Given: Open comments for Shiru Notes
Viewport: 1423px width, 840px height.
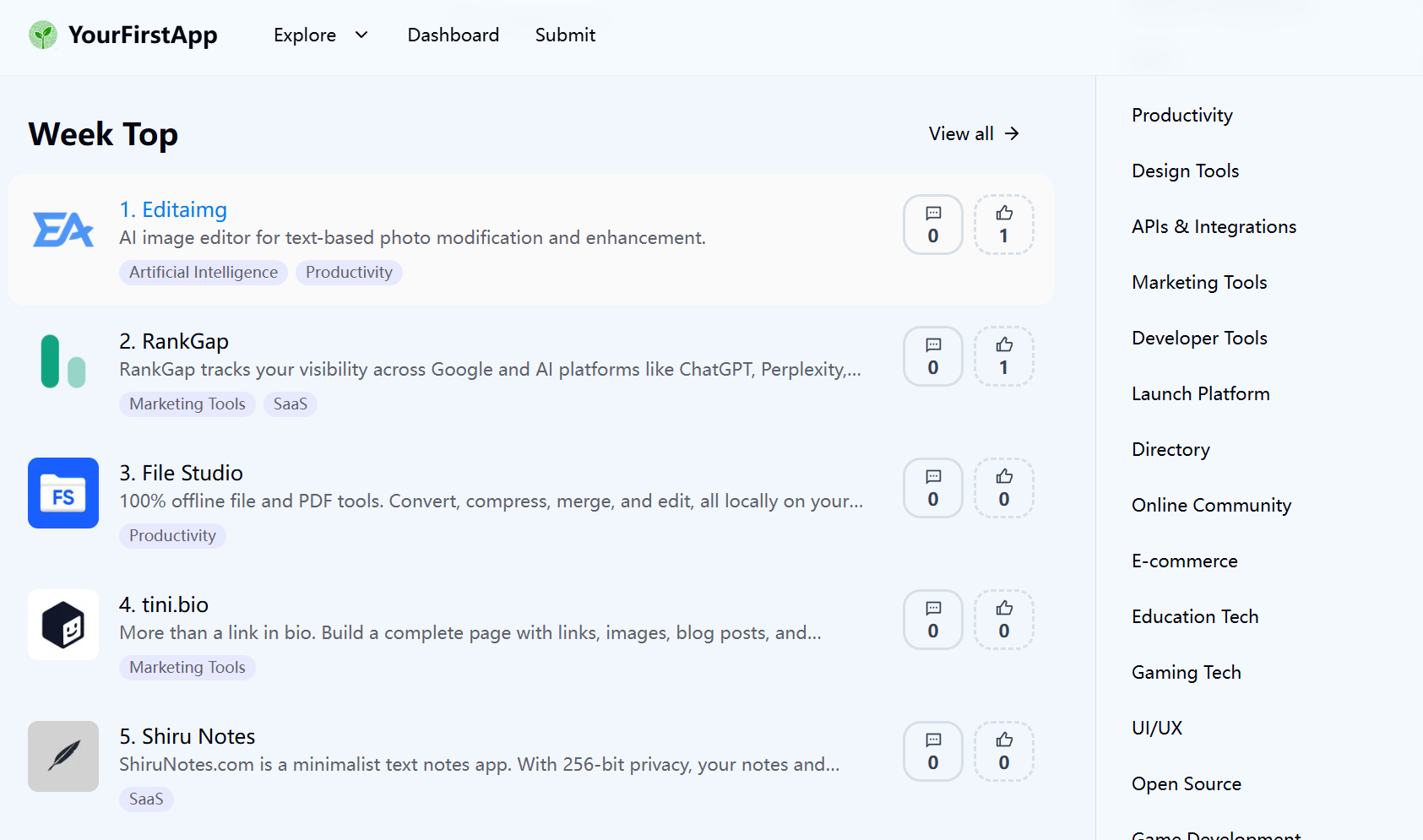Looking at the screenshot, I should [x=933, y=751].
